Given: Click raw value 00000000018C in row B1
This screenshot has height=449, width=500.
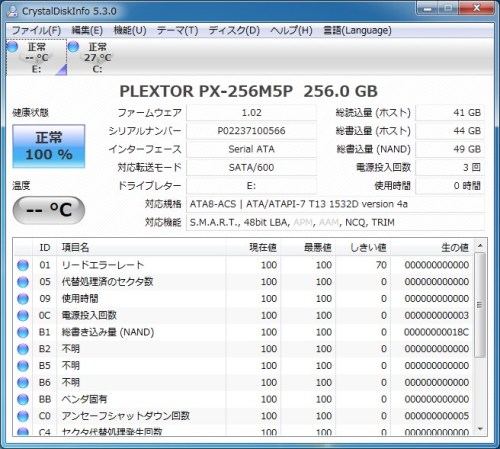Looking at the screenshot, I should [436, 332].
